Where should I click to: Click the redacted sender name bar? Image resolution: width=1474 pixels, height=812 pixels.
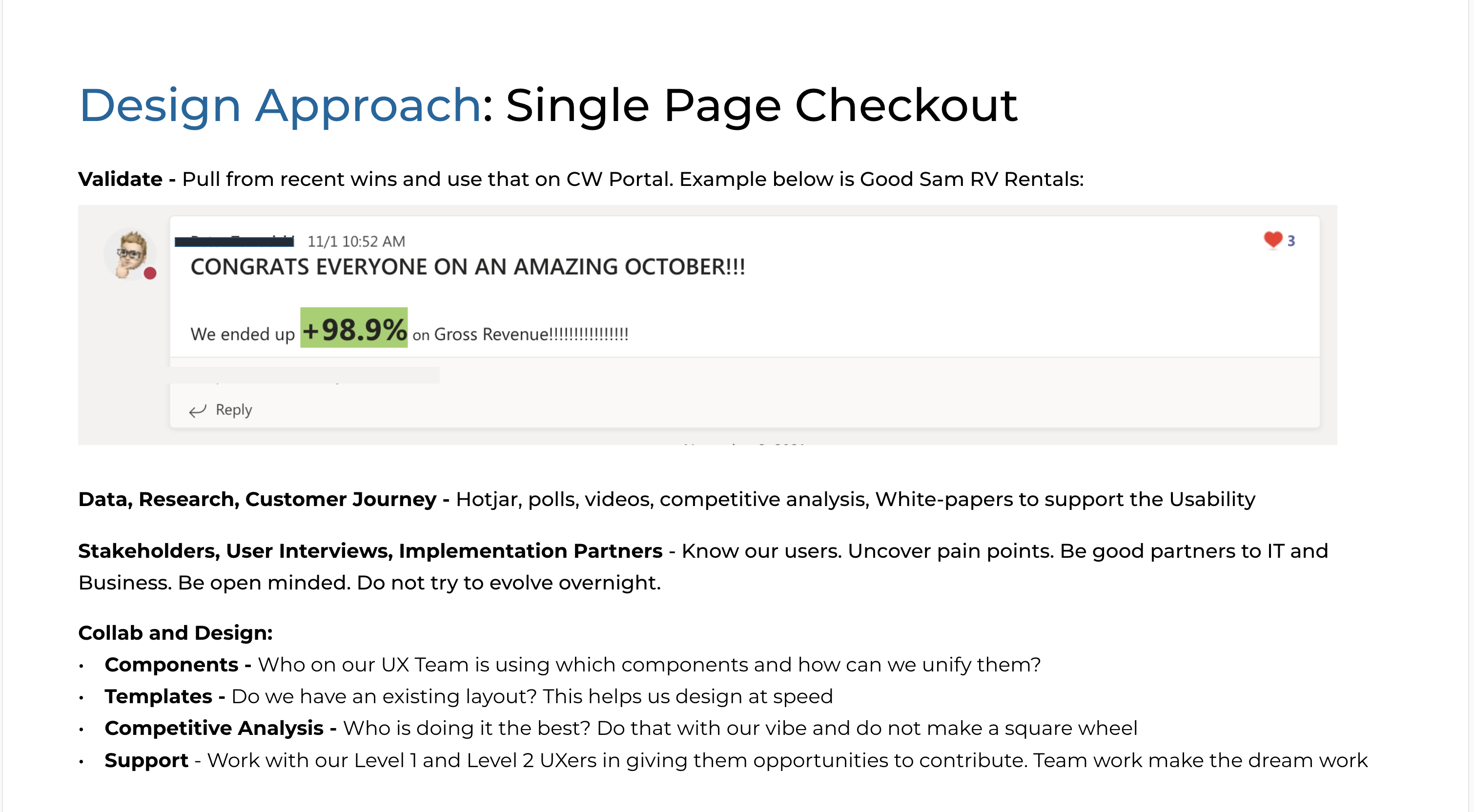tap(234, 242)
